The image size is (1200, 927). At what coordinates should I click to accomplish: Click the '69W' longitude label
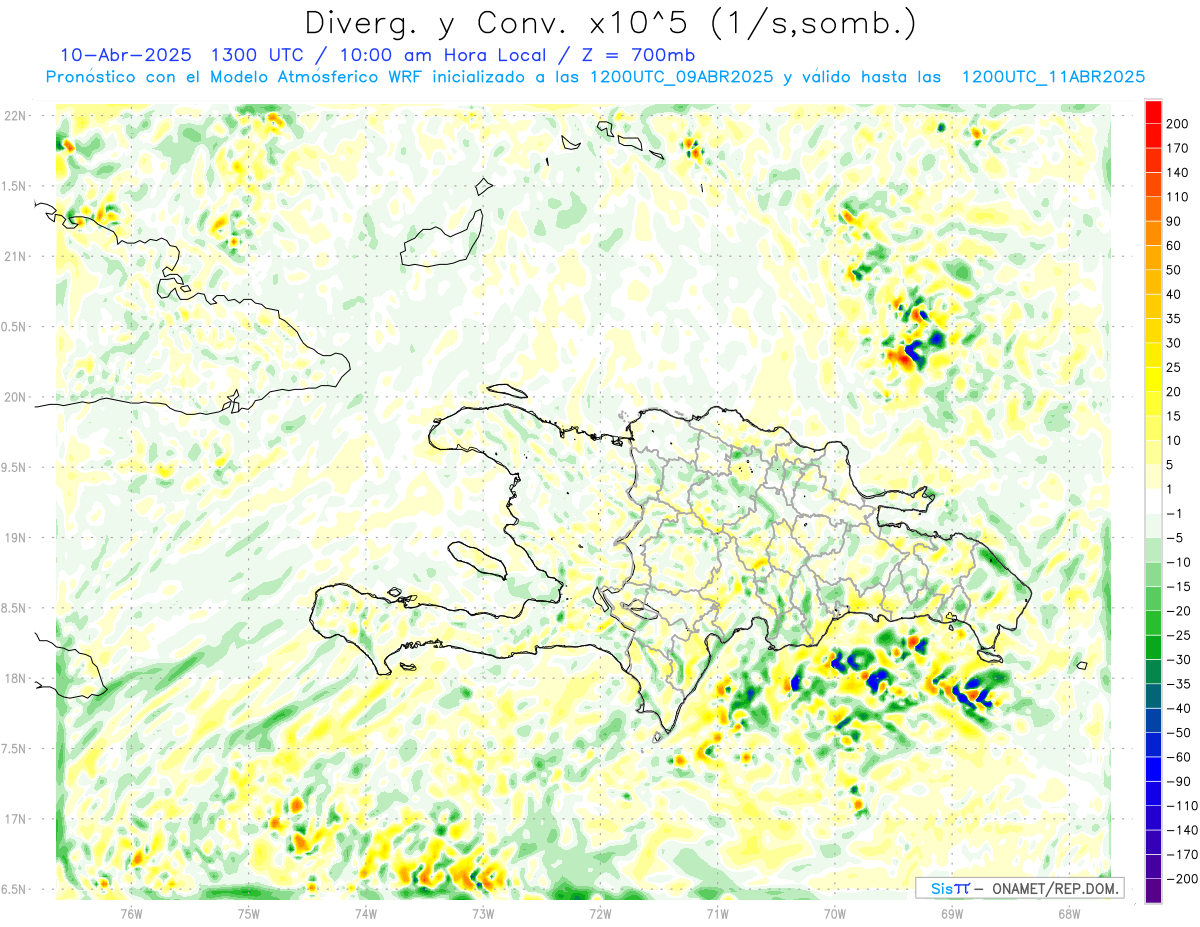[951, 912]
